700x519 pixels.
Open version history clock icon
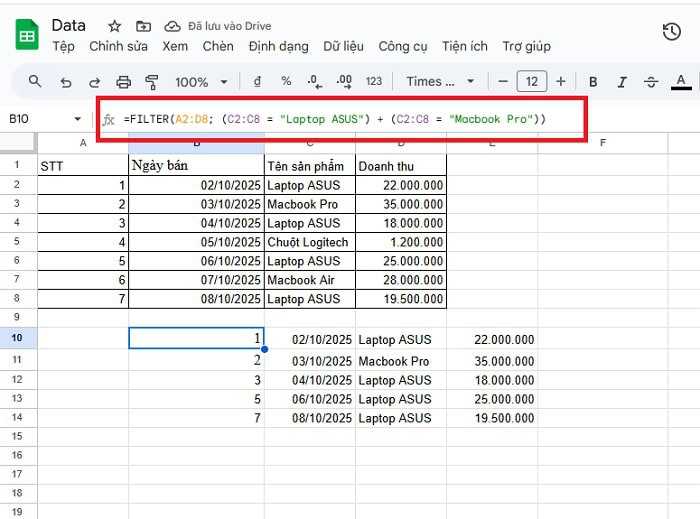[671, 32]
